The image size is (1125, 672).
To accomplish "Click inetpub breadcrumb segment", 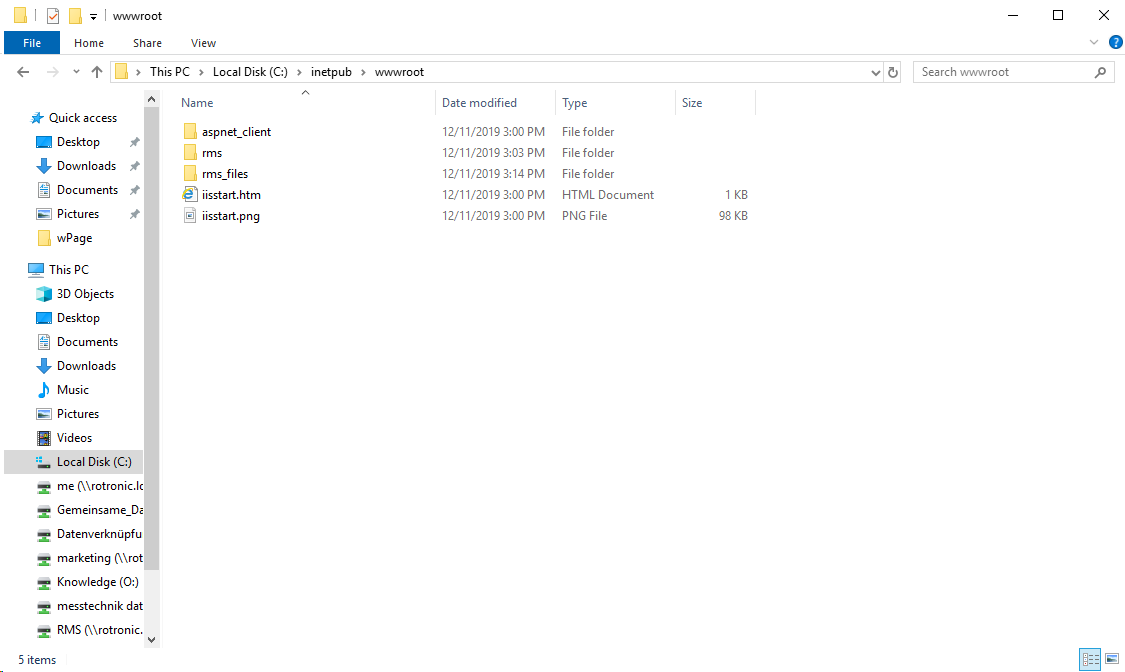I will point(331,72).
